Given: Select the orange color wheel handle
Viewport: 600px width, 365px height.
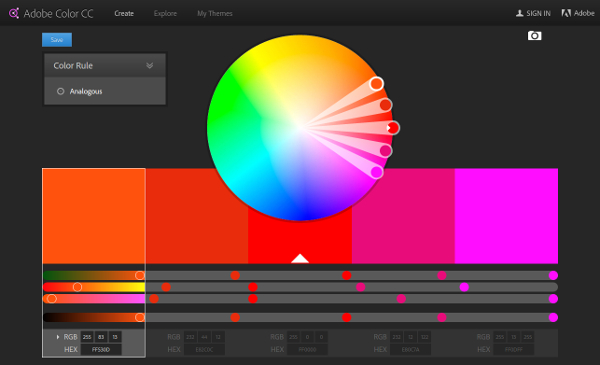Looking at the screenshot, I should (x=377, y=83).
